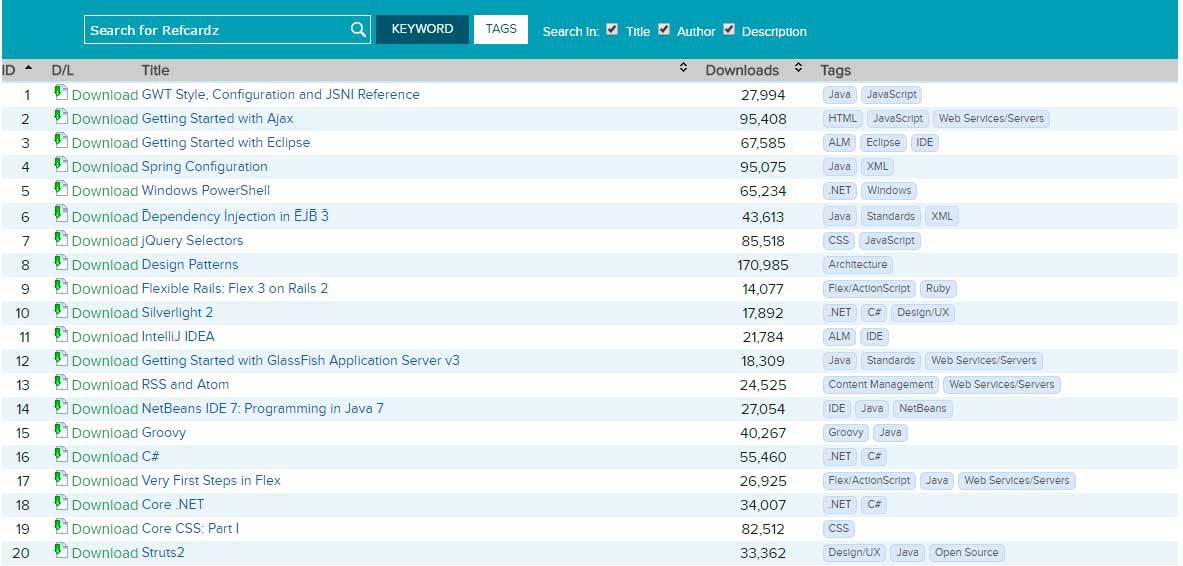This screenshot has height=566, width=1183.
Task: Switch to the KEYWORD search tab
Action: (422, 29)
